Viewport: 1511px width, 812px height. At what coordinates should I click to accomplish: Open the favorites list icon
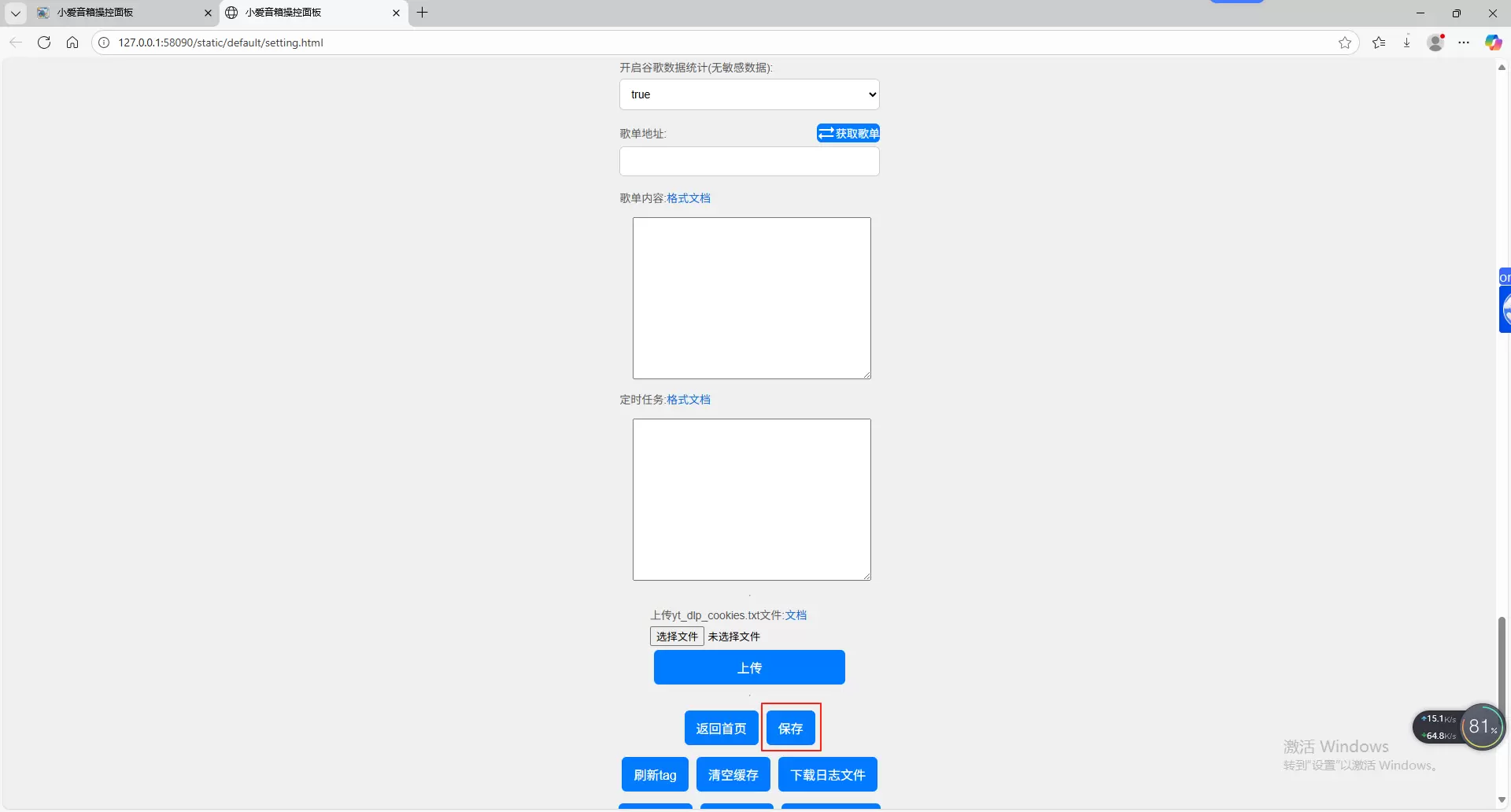(1379, 42)
